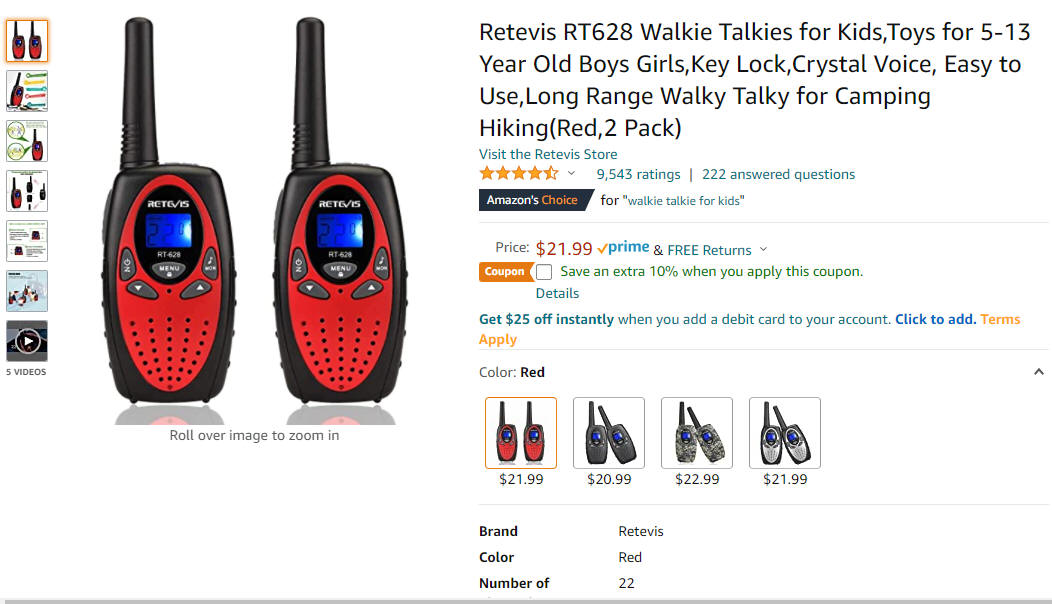Enable the 10% coupon checkbox
Viewport: 1052px width, 604px height.
coord(544,272)
